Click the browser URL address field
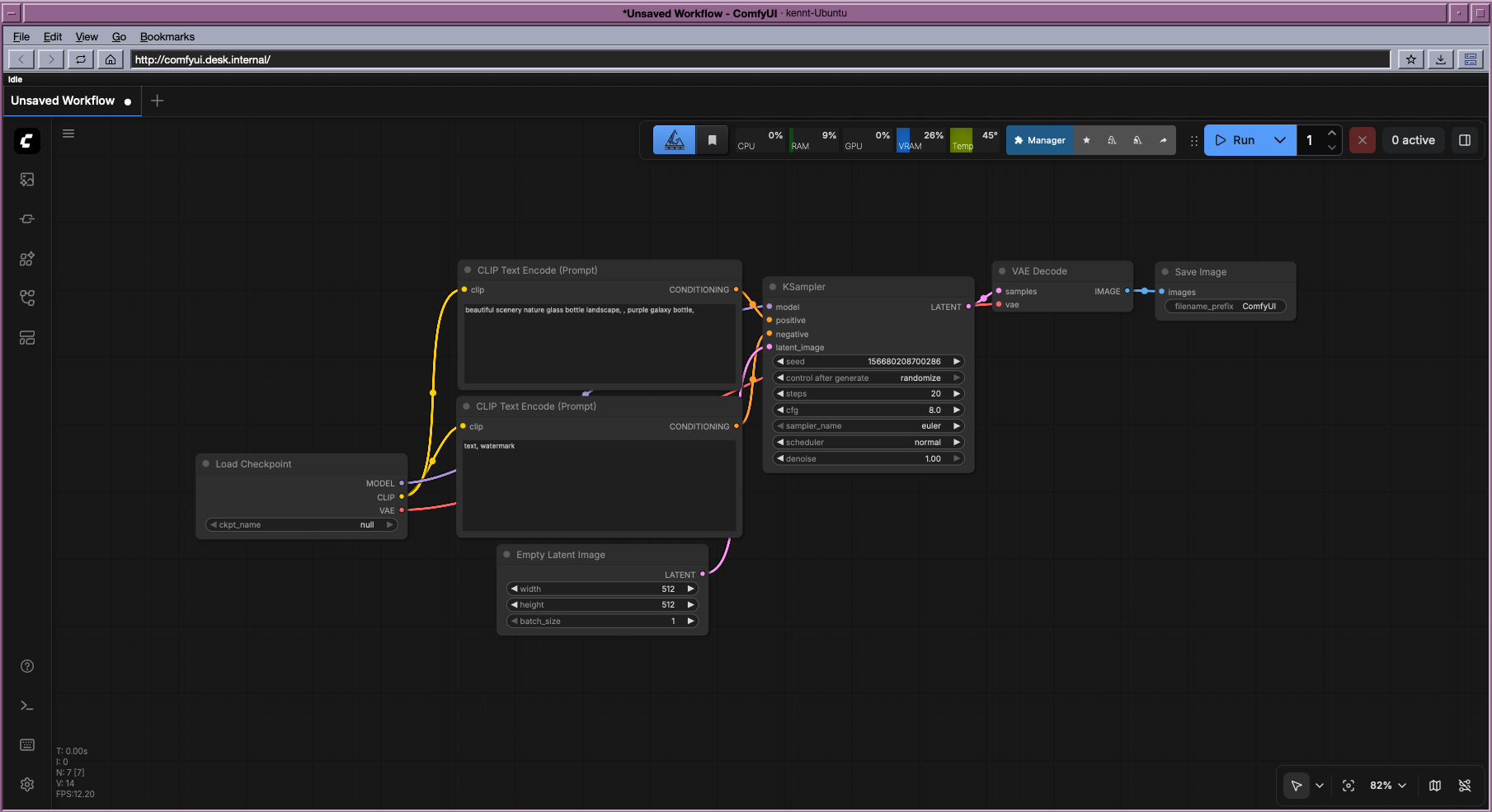 760,59
